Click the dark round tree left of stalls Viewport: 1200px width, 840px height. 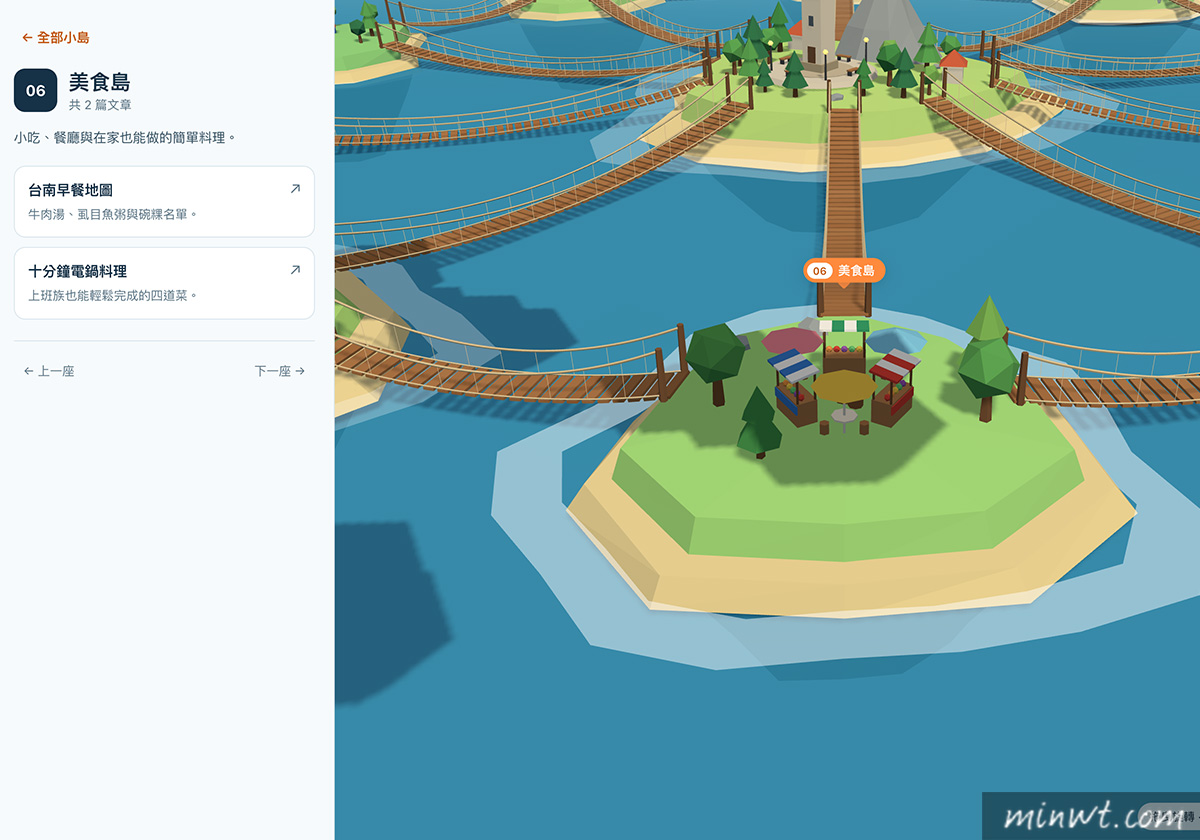tap(714, 362)
